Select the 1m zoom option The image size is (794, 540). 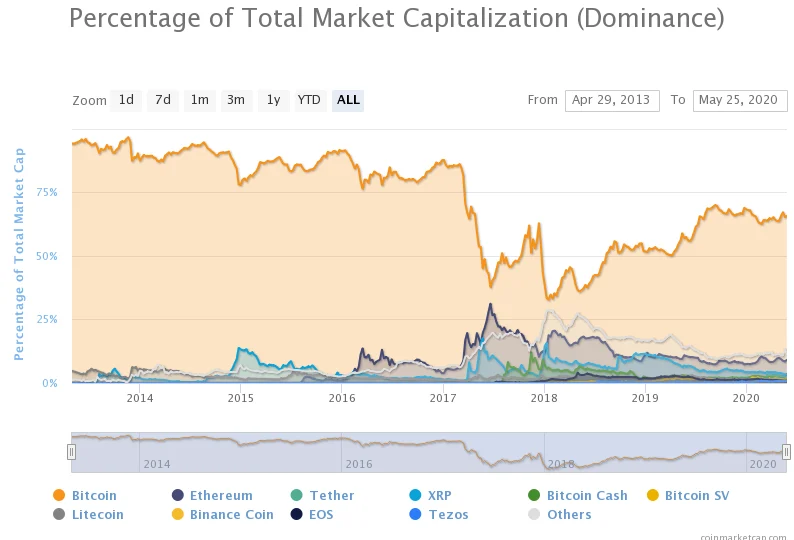coord(200,100)
